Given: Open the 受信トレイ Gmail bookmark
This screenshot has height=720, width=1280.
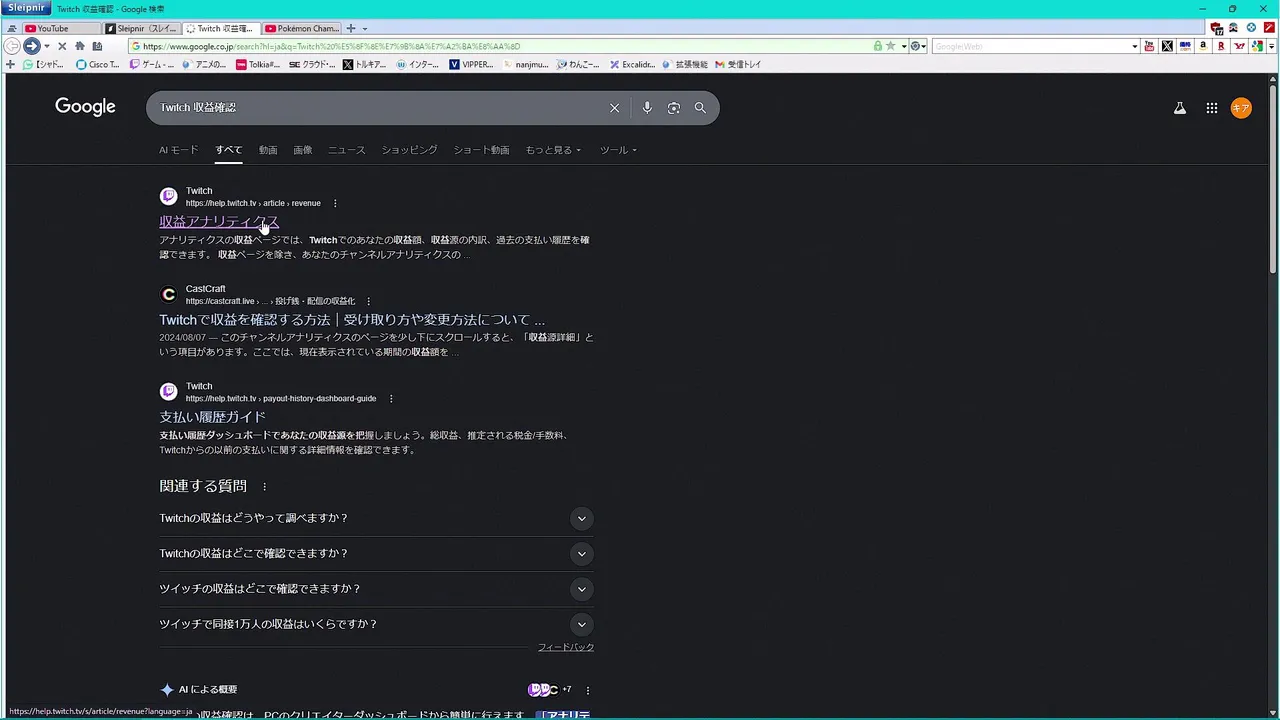Looking at the screenshot, I should click(738, 64).
